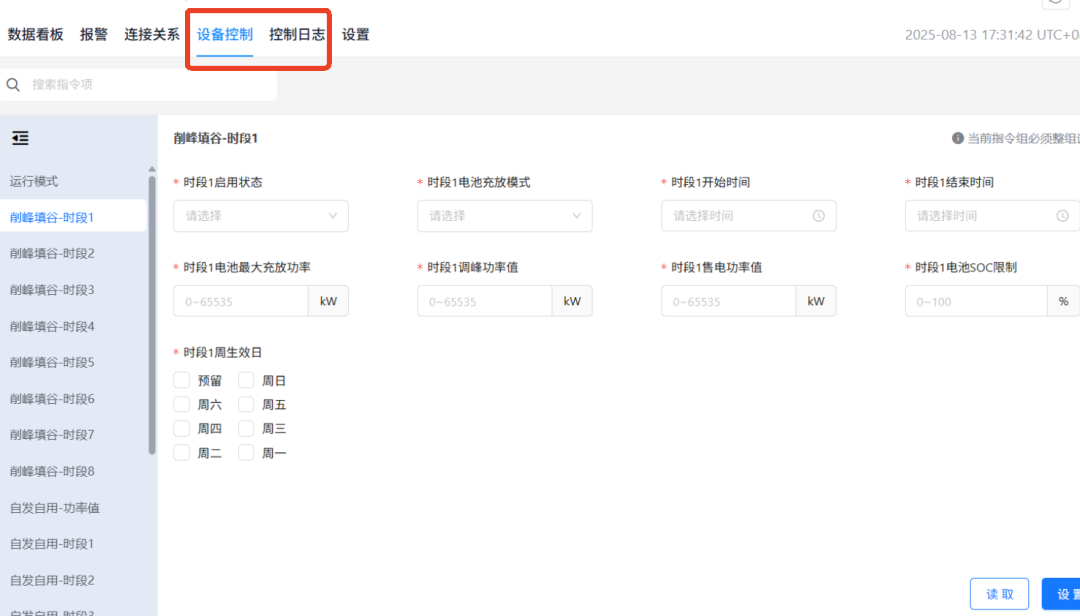Click the blue 设置 submit button

pyautogui.click(x=1060, y=594)
